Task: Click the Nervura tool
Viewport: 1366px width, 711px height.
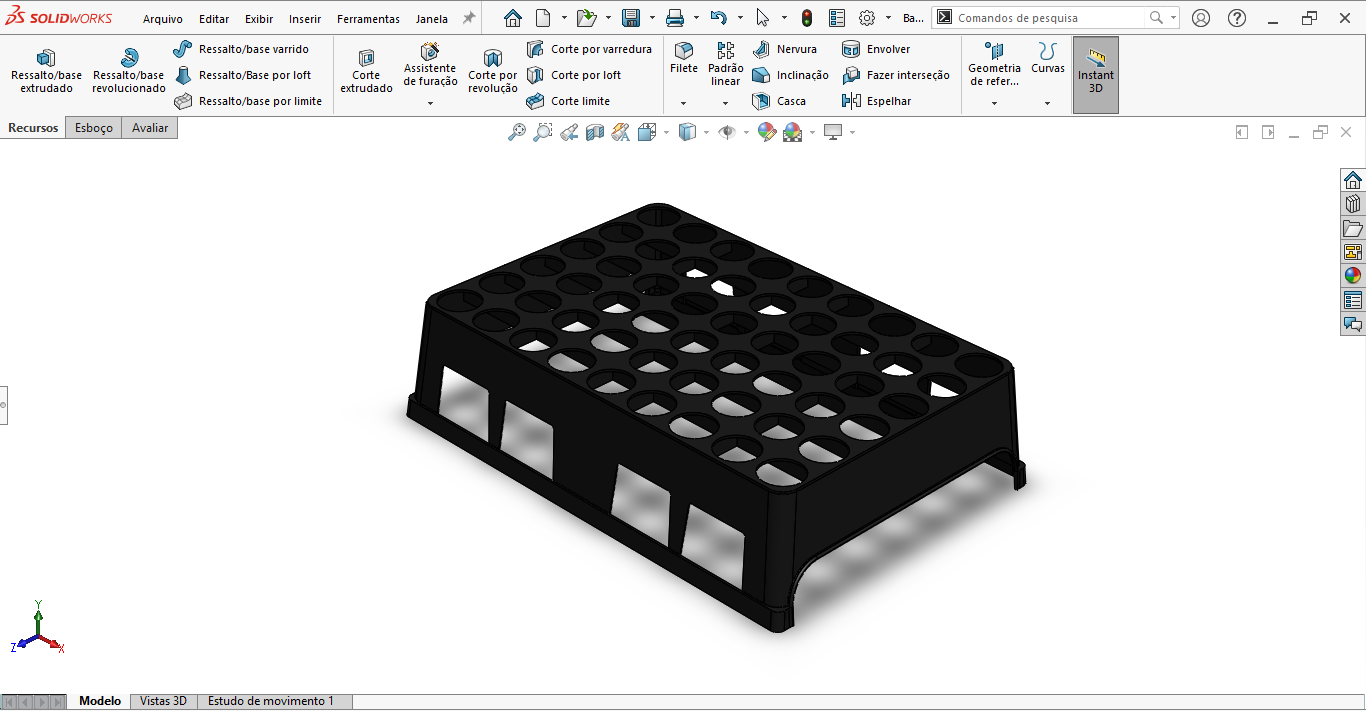Action: click(x=785, y=49)
